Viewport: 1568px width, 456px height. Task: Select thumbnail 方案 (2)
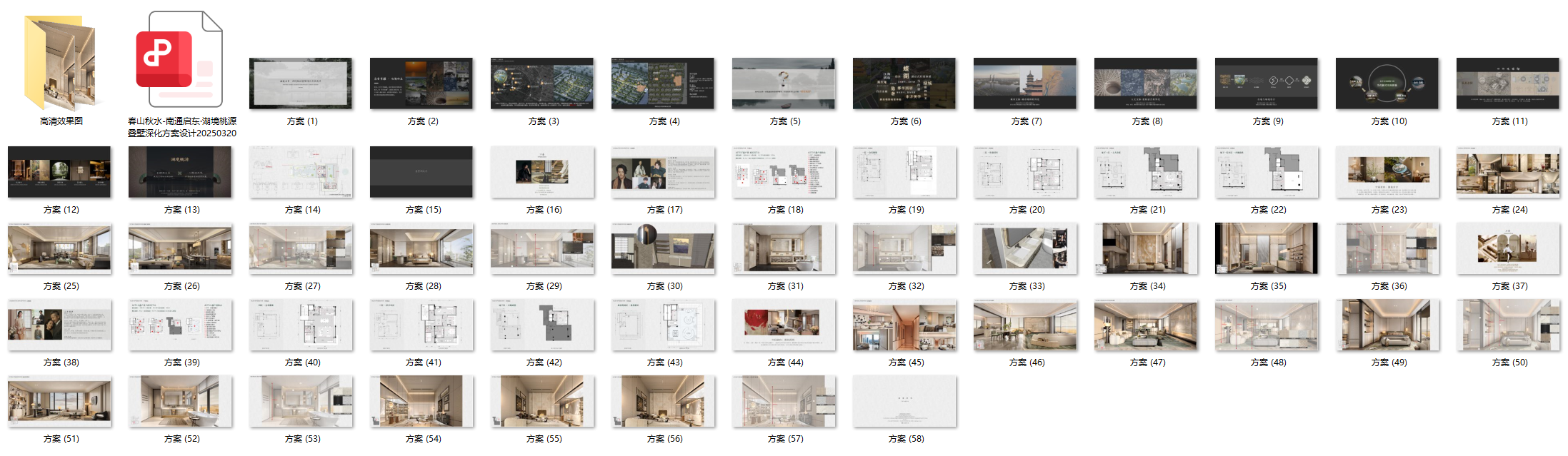421,83
